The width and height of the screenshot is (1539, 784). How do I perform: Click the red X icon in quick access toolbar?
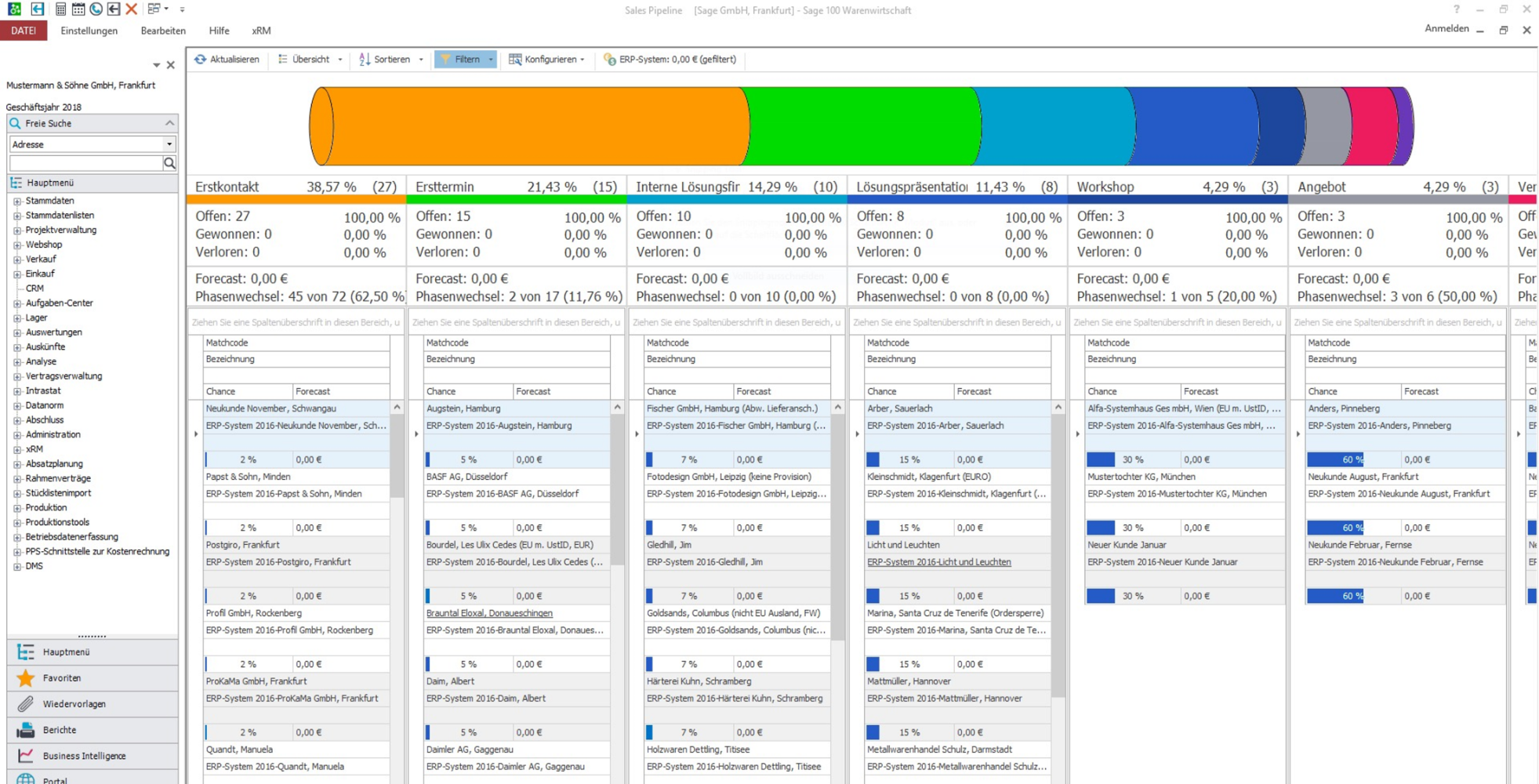pos(132,9)
